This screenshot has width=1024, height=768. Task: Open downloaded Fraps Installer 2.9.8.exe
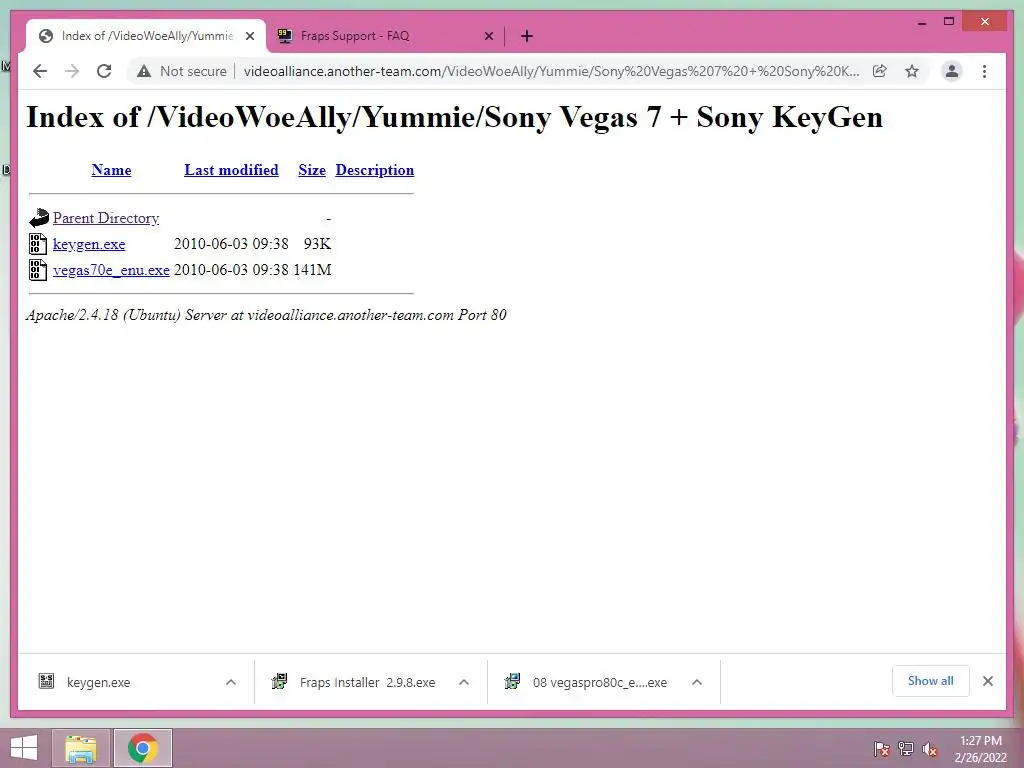point(367,682)
